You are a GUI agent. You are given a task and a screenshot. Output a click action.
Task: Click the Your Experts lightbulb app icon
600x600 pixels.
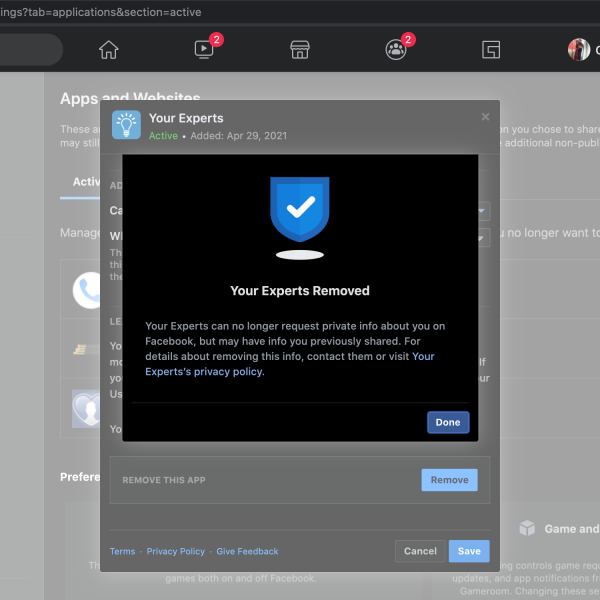click(x=126, y=125)
